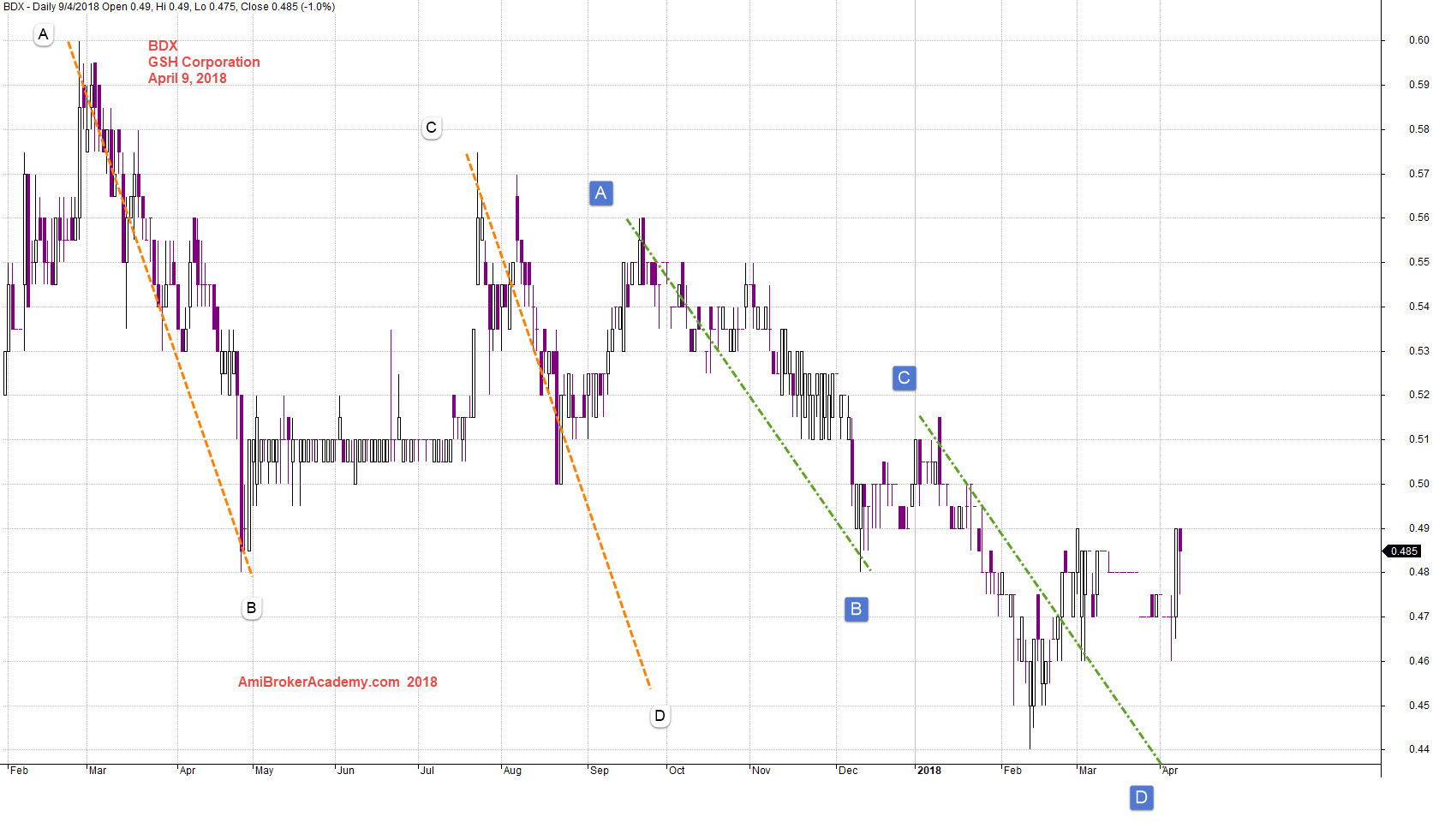
Task: Click the Feb label just right of the 2018 label
Action: pos(1012,771)
